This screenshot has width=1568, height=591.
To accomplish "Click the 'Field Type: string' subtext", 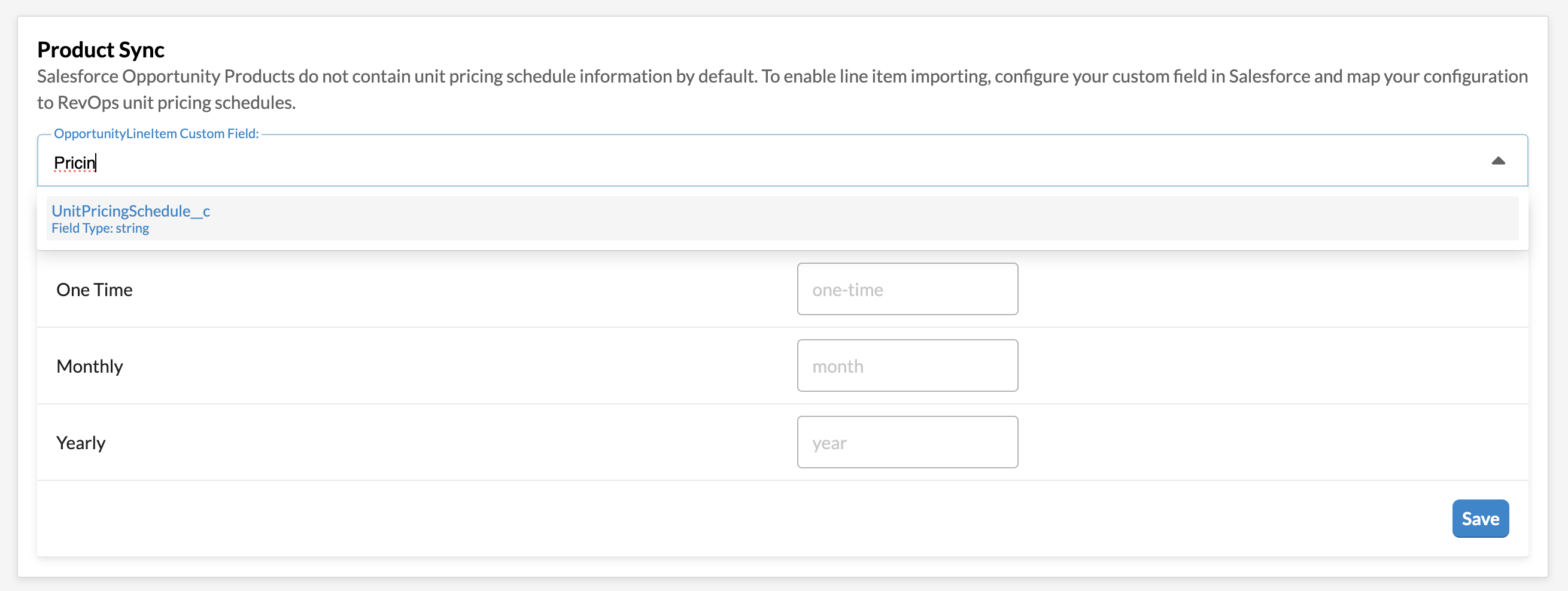I will 101,229.
